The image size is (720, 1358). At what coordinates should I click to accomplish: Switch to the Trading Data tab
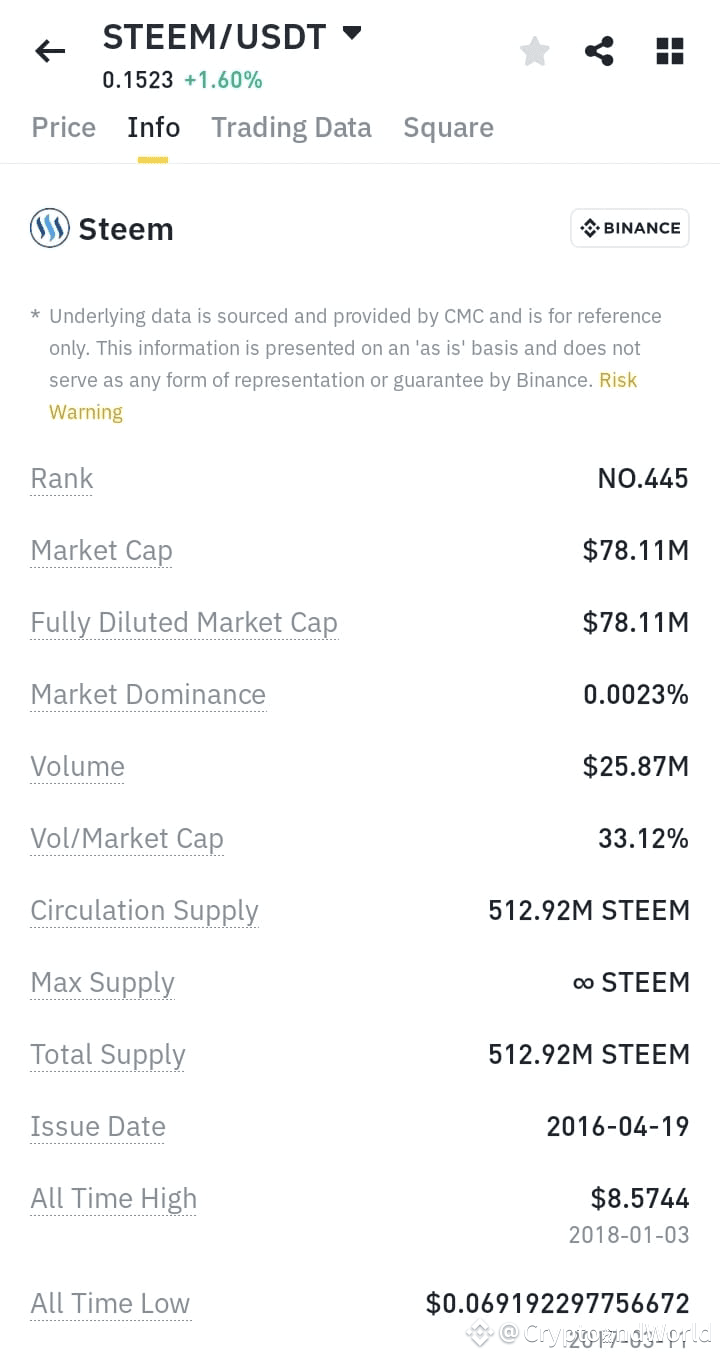(291, 127)
